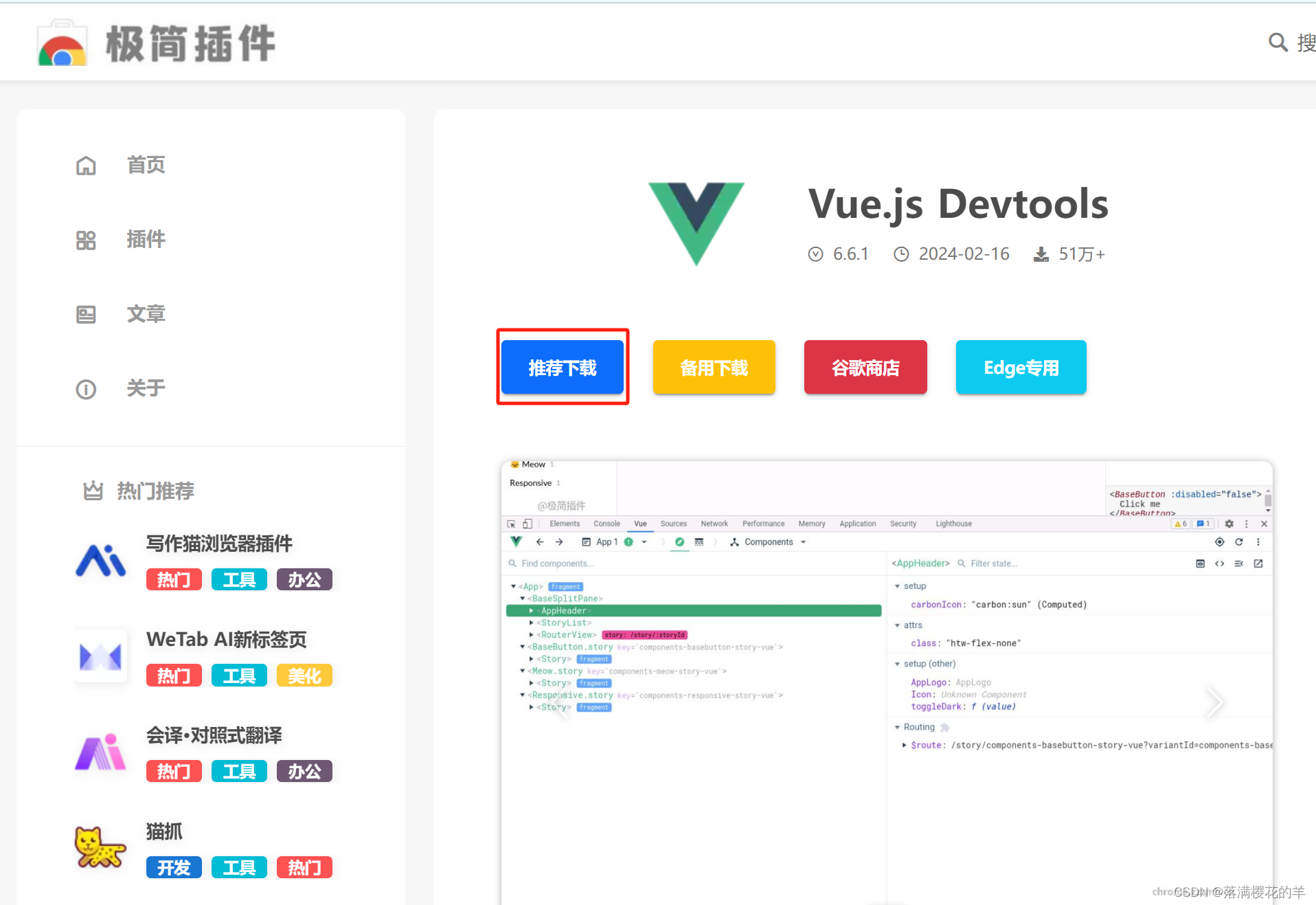Screen dimensions: 1316x905
Task: Expand the StoryList tree node
Action: 531,623
